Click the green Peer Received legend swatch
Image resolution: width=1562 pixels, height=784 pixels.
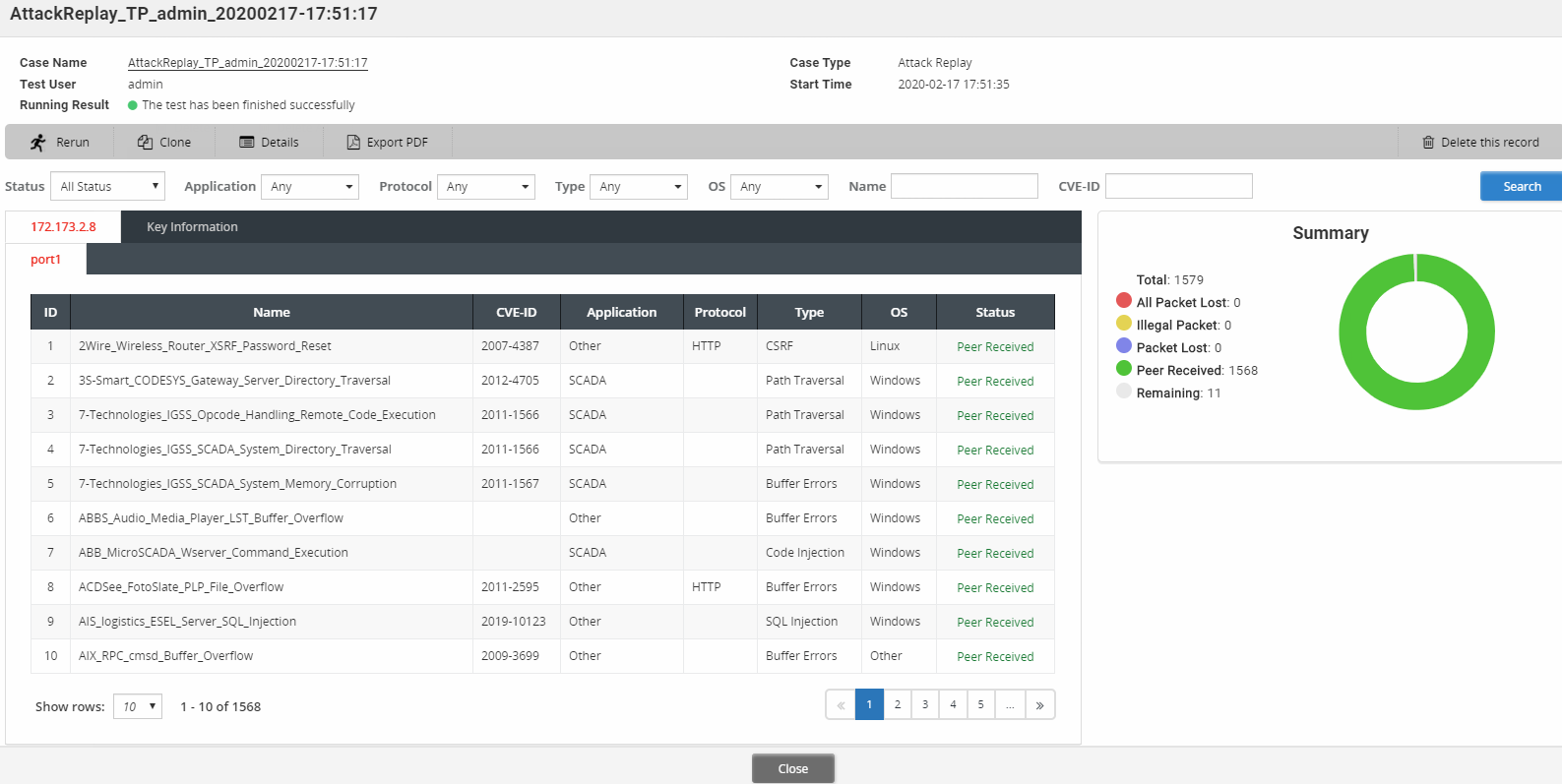[x=1124, y=369]
